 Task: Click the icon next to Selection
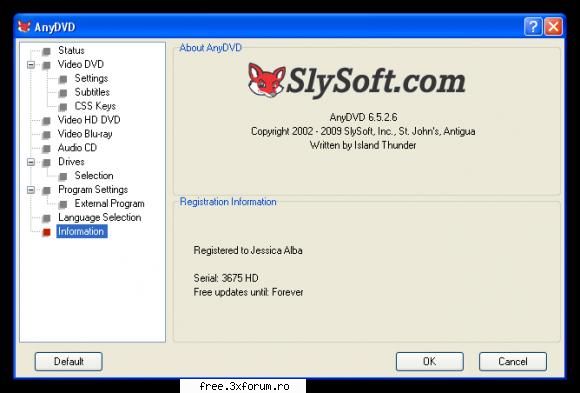point(63,177)
